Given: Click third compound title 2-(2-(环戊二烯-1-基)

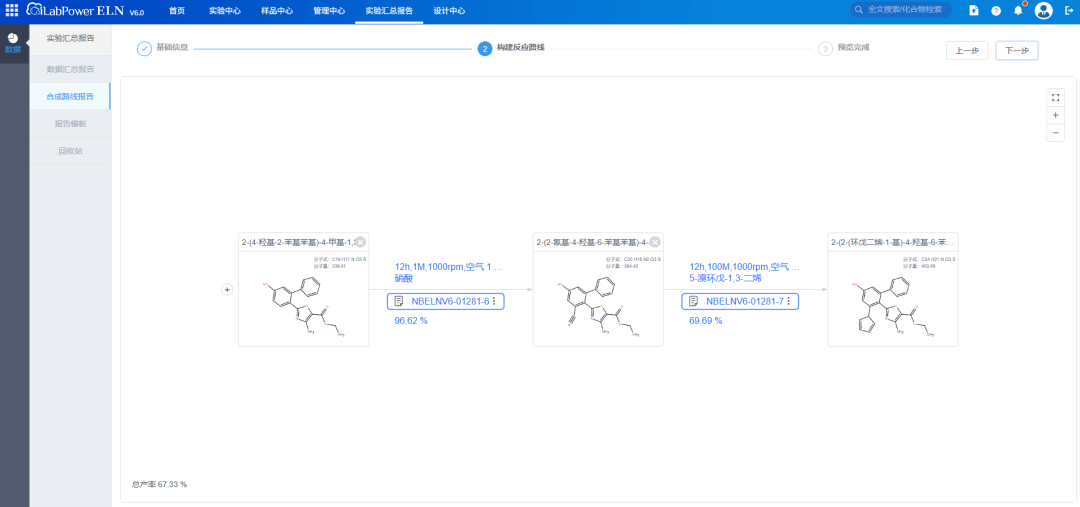Looking at the screenshot, I should (893, 242).
